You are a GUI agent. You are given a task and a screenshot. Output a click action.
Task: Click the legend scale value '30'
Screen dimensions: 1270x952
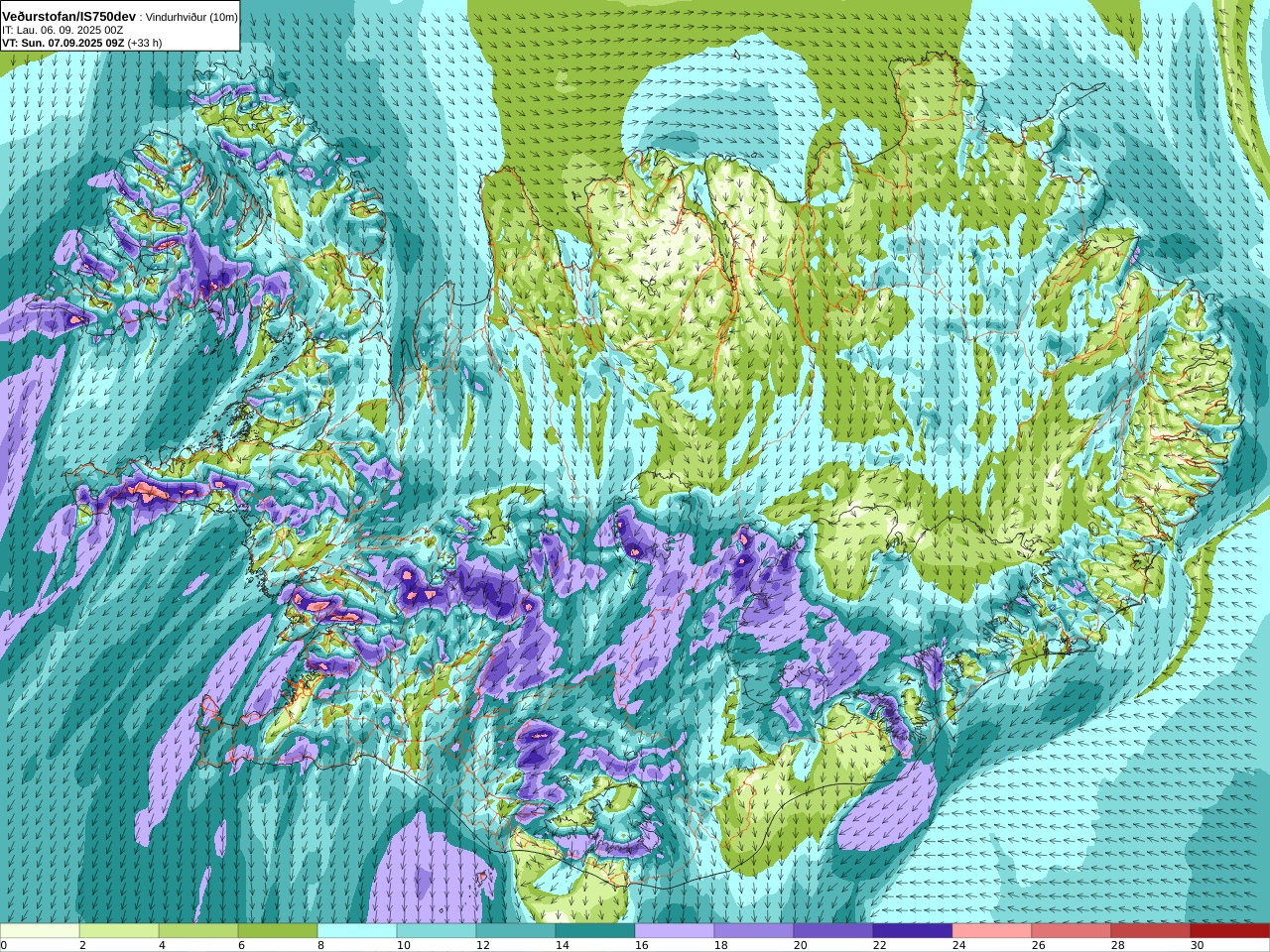point(1198,945)
